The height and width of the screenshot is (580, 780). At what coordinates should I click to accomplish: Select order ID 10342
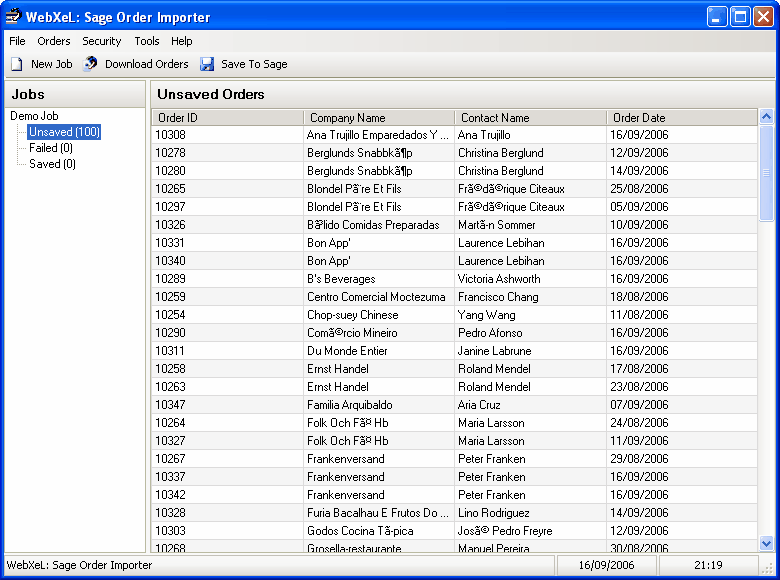point(170,494)
